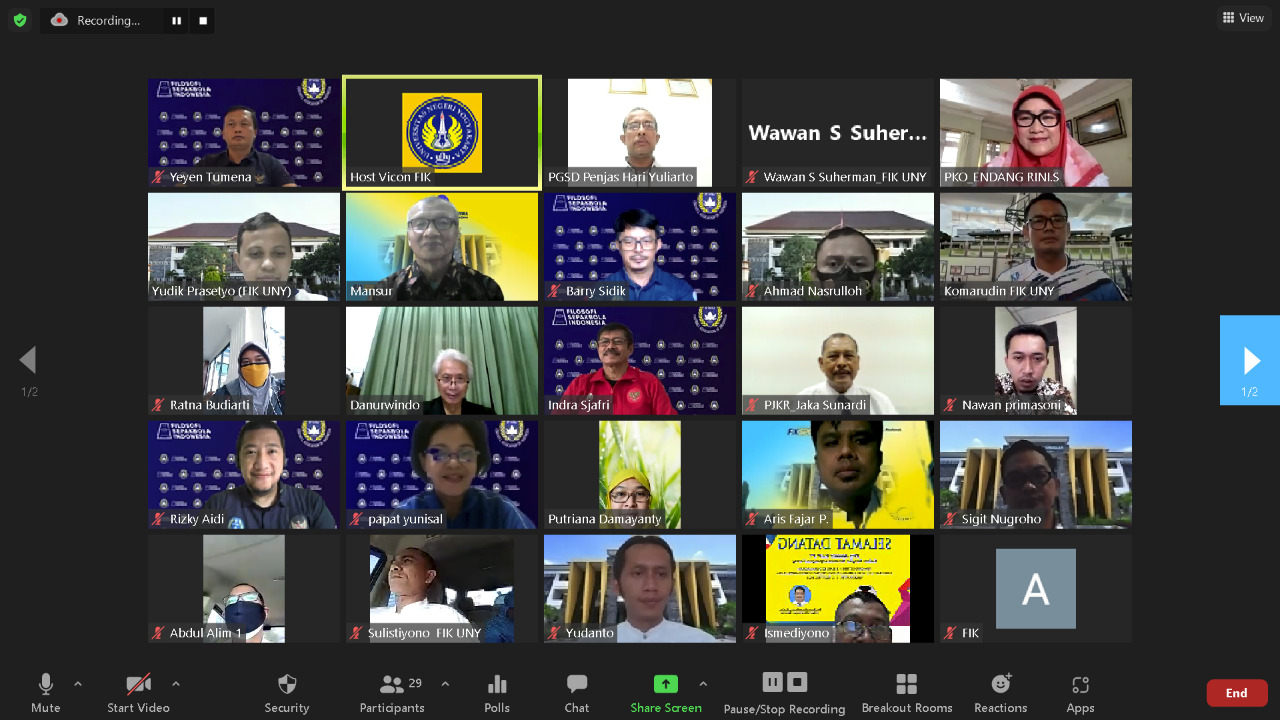Open the Reactions menu
This screenshot has width=1280, height=720.
[x=1001, y=693]
